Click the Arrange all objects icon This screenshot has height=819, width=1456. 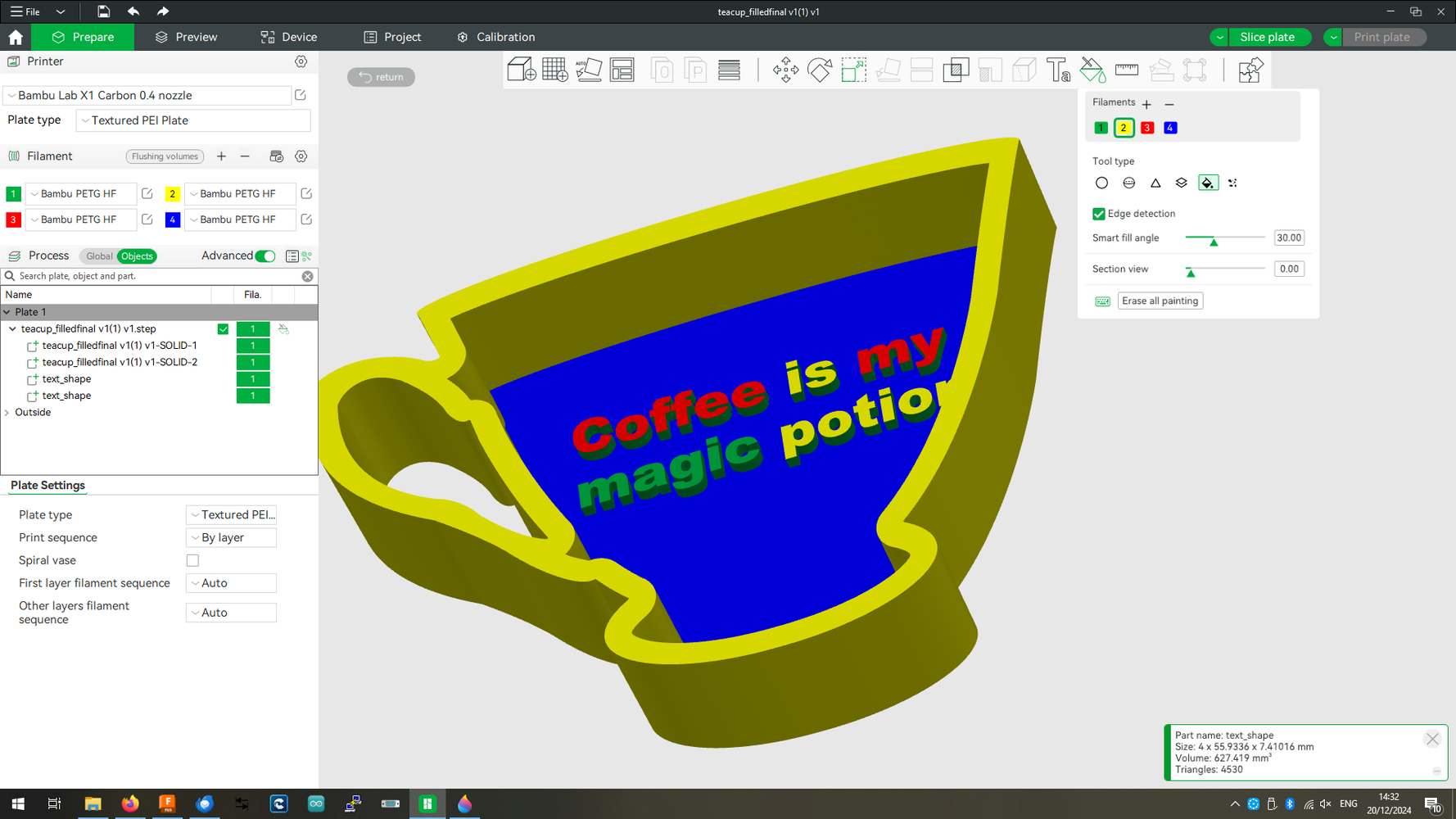point(622,70)
